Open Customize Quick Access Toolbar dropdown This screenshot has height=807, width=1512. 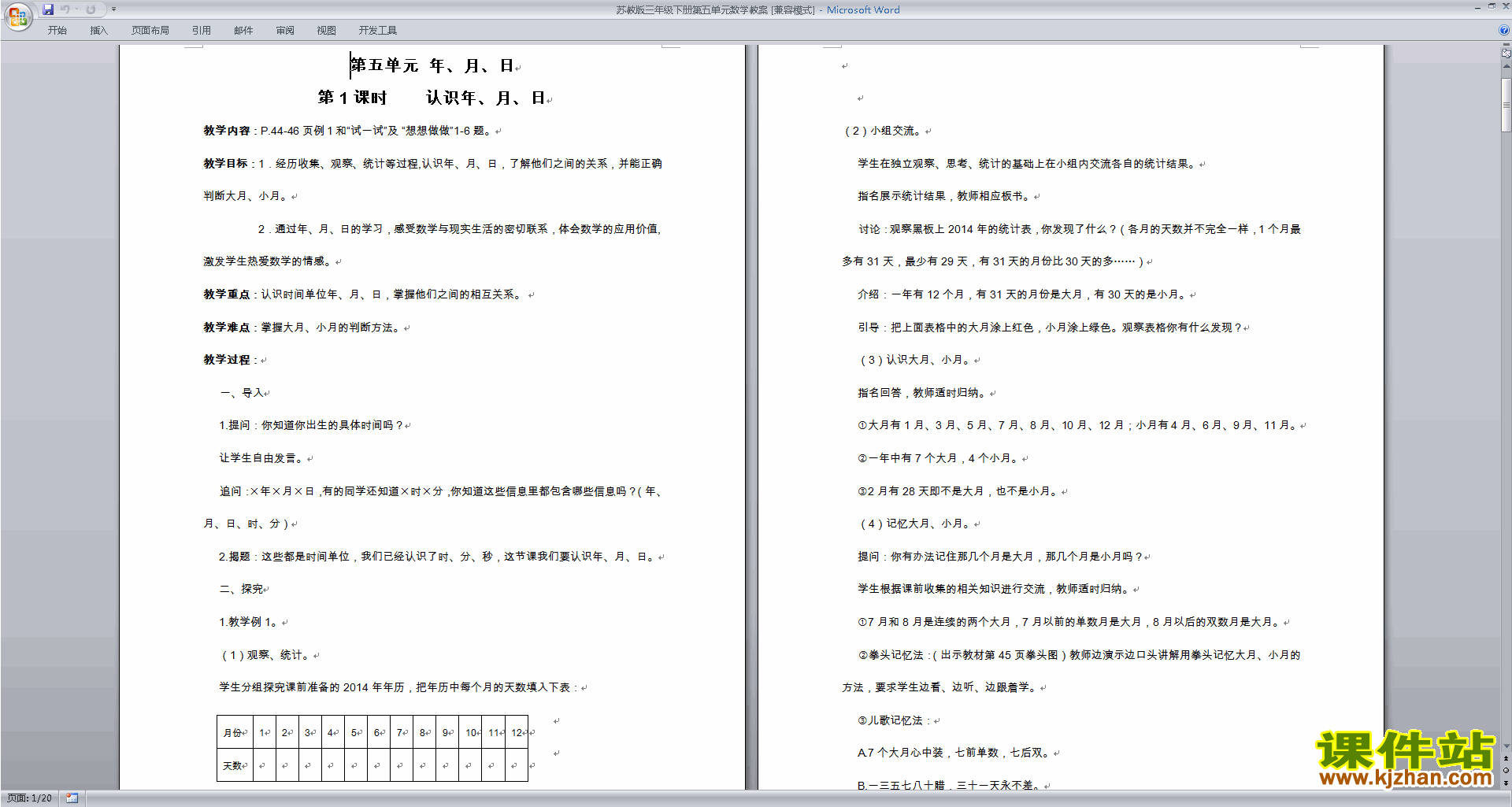click(x=113, y=9)
